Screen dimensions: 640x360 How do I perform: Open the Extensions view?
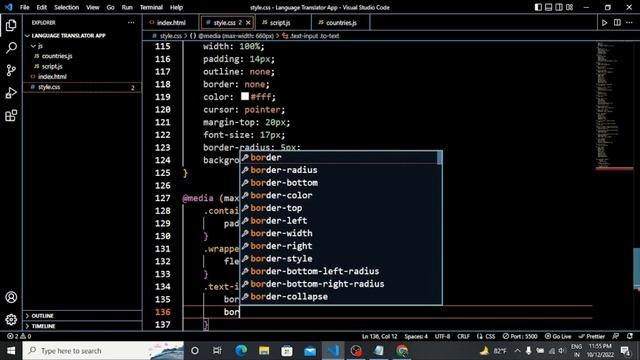coord(11,116)
